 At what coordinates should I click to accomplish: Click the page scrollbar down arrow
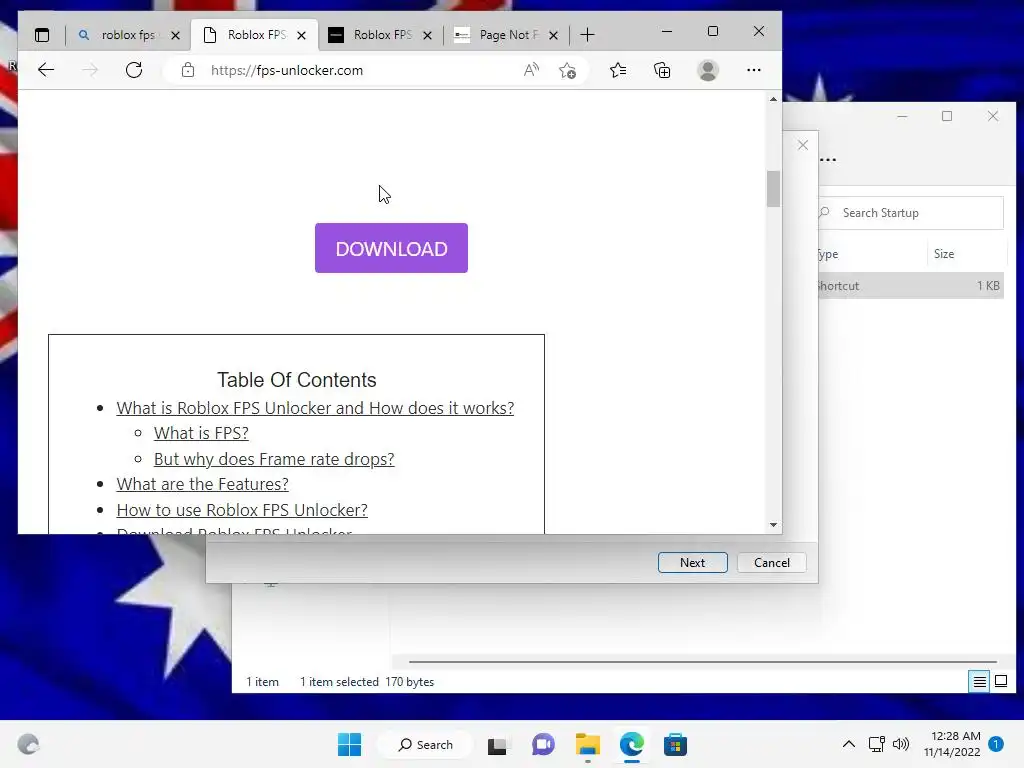click(x=773, y=524)
